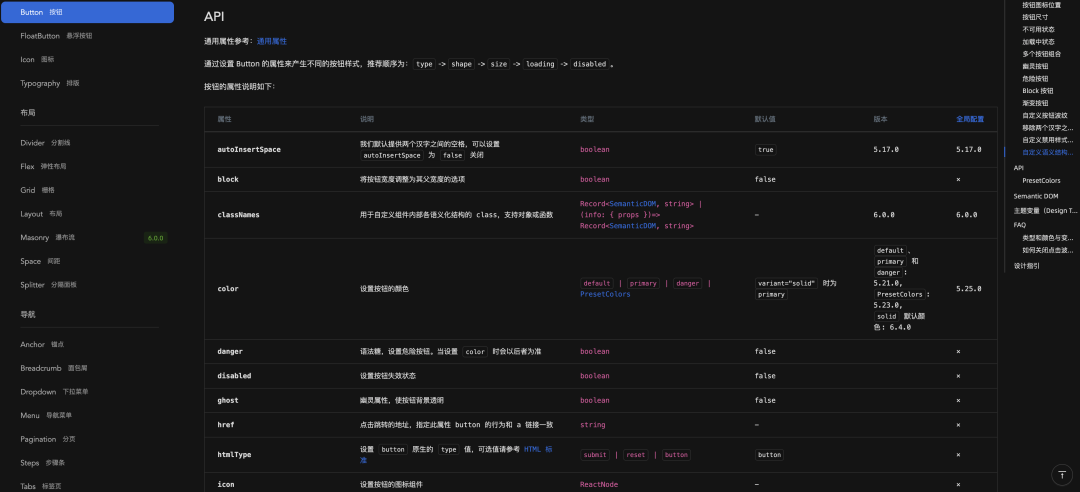Select Menu 导航菜单 in the sidebar

[x=87, y=416]
